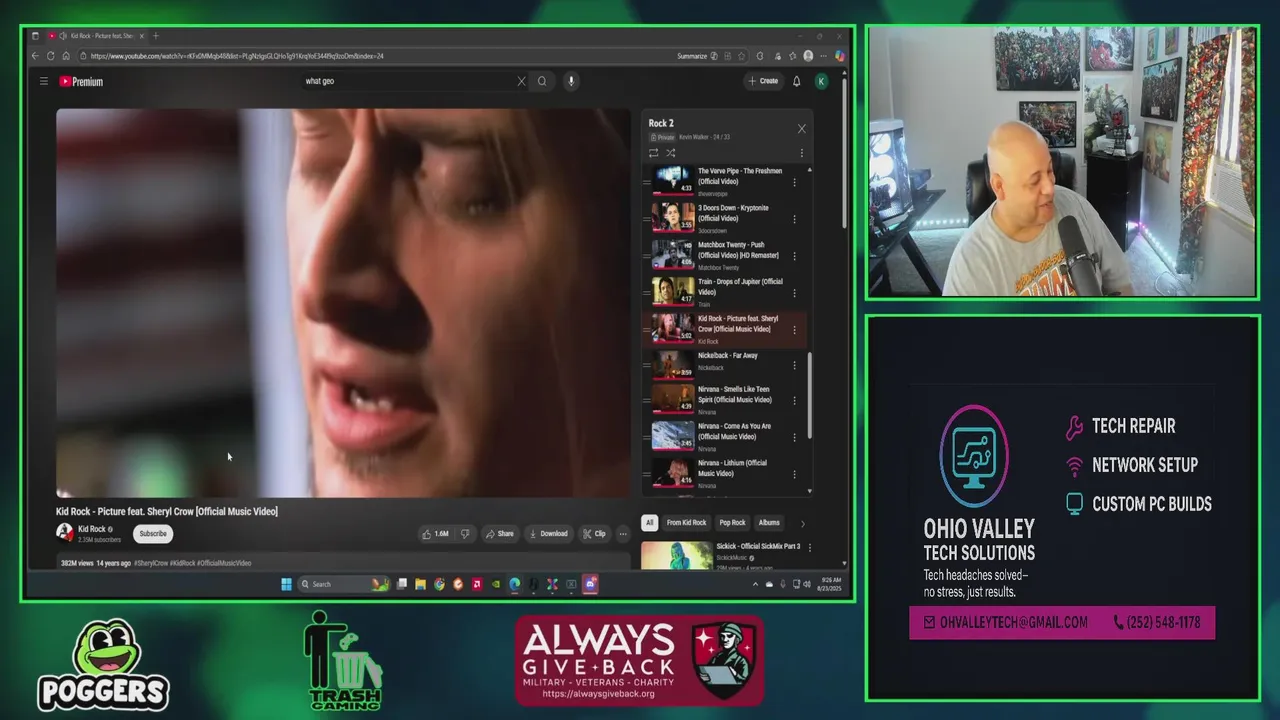Open the YouTube guide hamburger menu
1280x720 pixels.
click(x=44, y=81)
